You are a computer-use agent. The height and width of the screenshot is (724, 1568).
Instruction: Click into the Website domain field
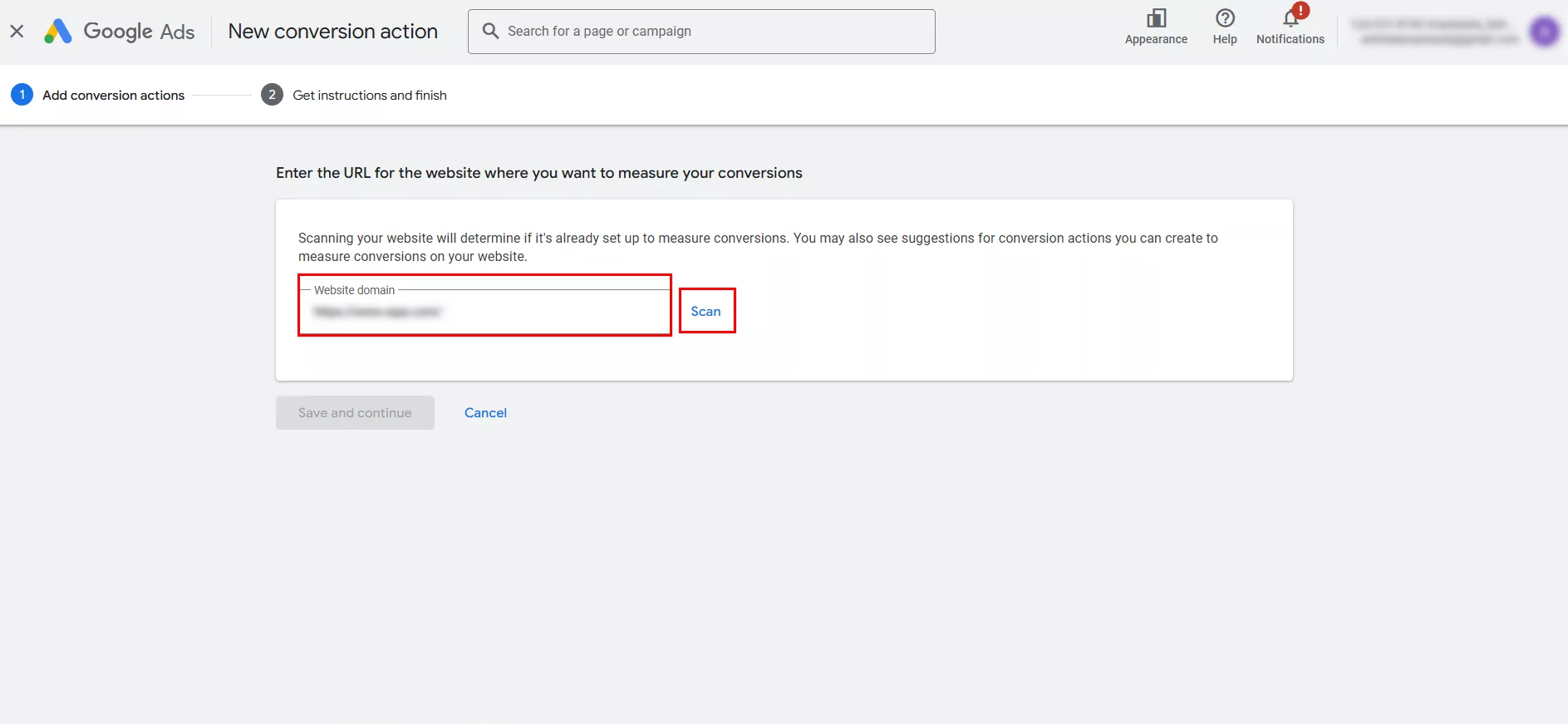[484, 312]
